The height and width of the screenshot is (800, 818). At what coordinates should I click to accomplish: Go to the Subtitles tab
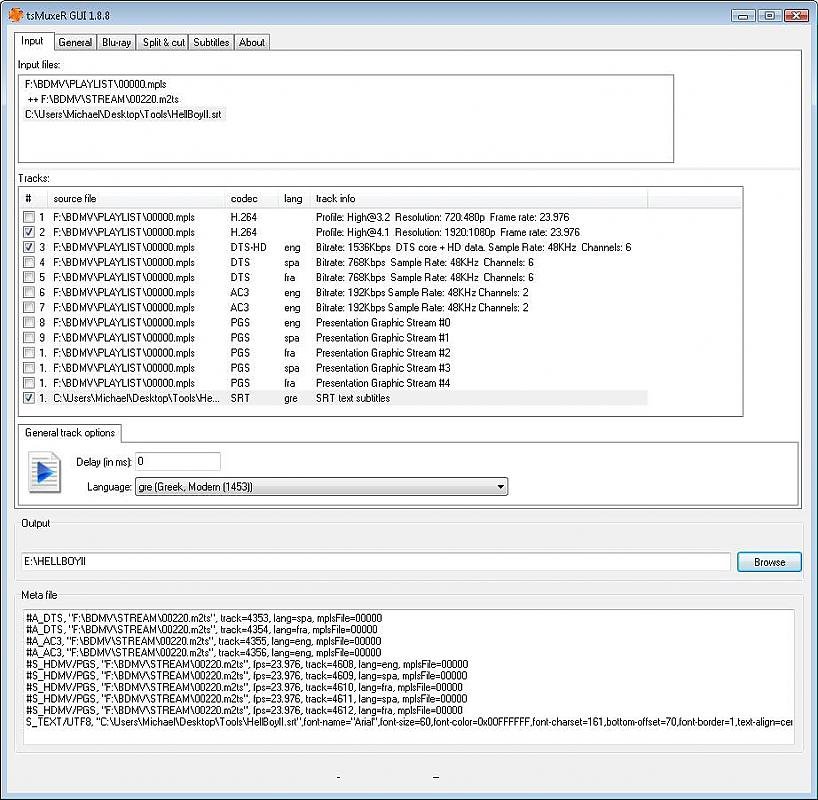tap(211, 42)
